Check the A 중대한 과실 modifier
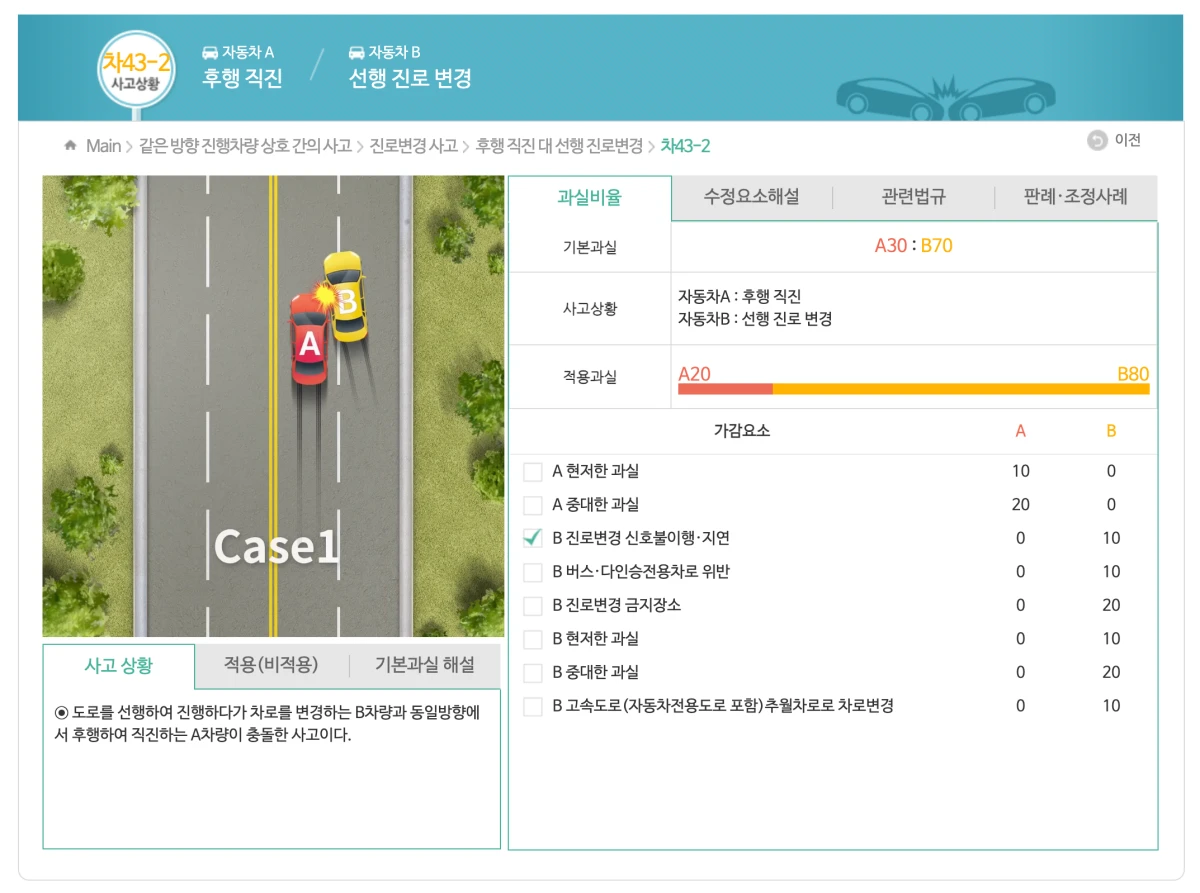 [532, 504]
